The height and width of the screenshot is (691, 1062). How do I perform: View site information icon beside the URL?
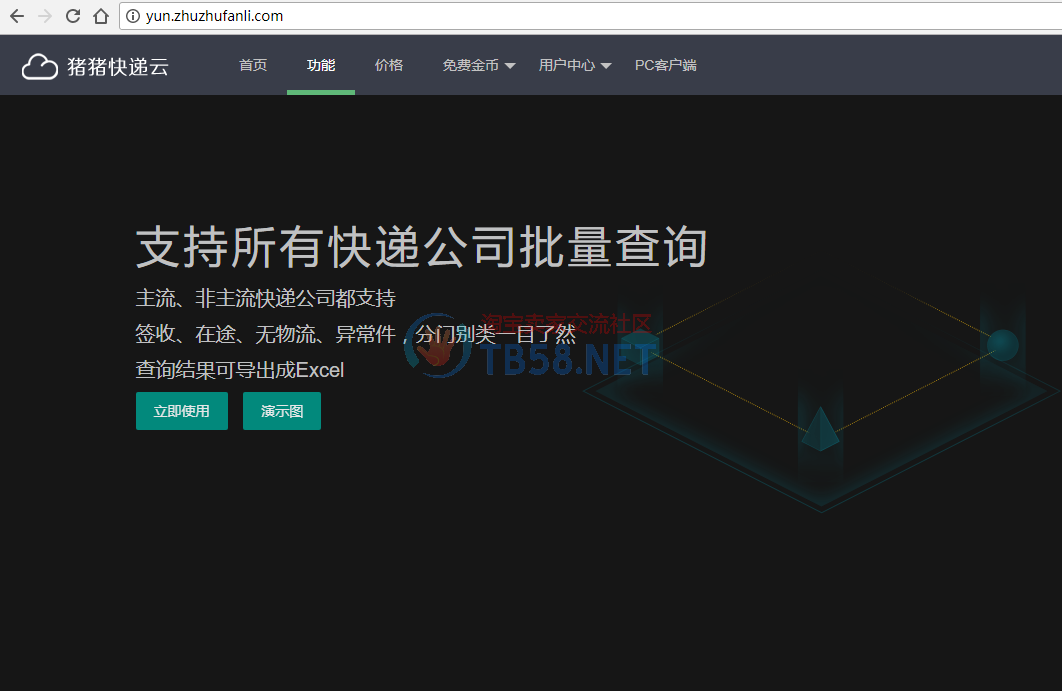tap(133, 16)
